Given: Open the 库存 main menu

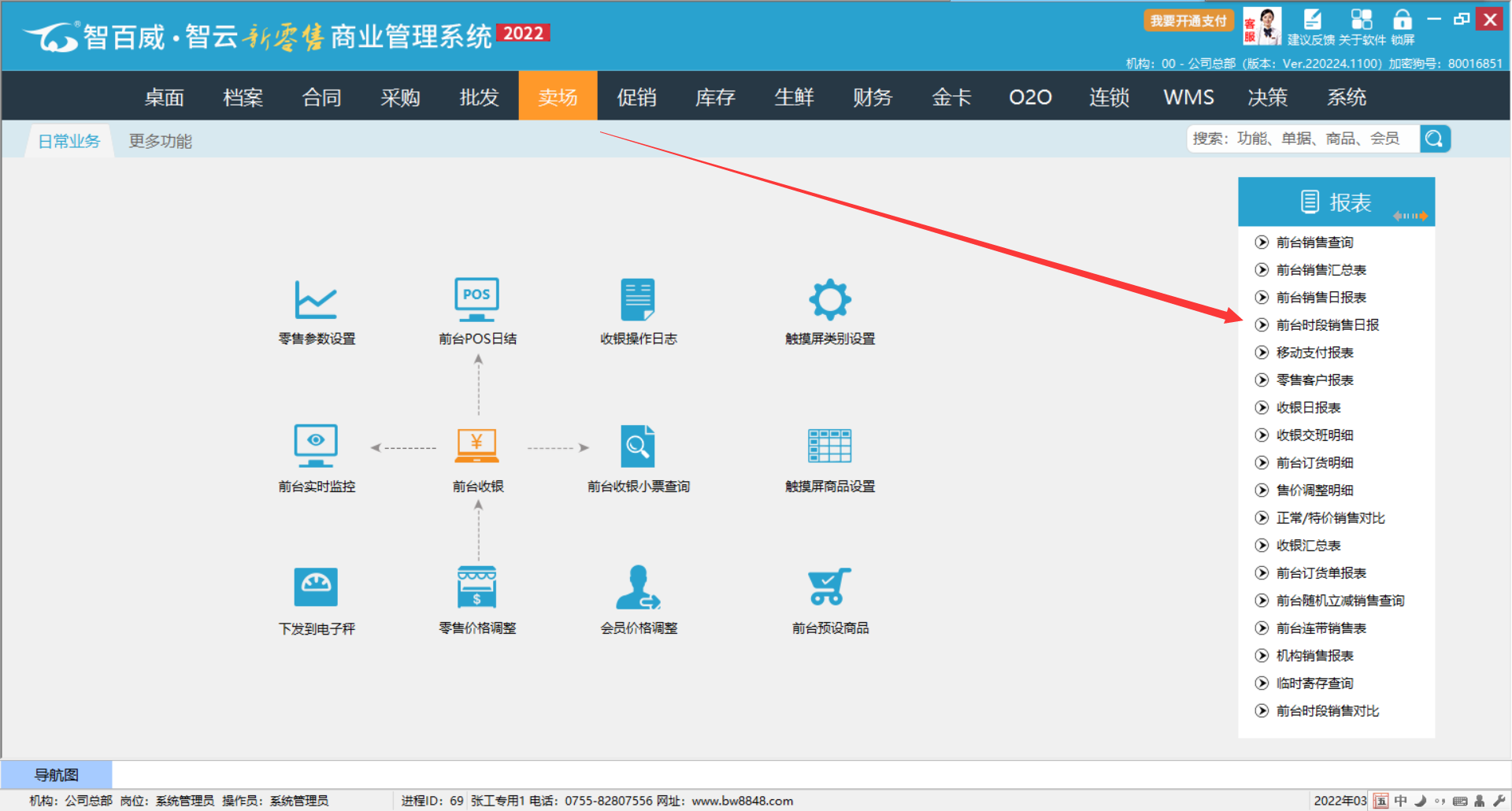Looking at the screenshot, I should coord(715,97).
